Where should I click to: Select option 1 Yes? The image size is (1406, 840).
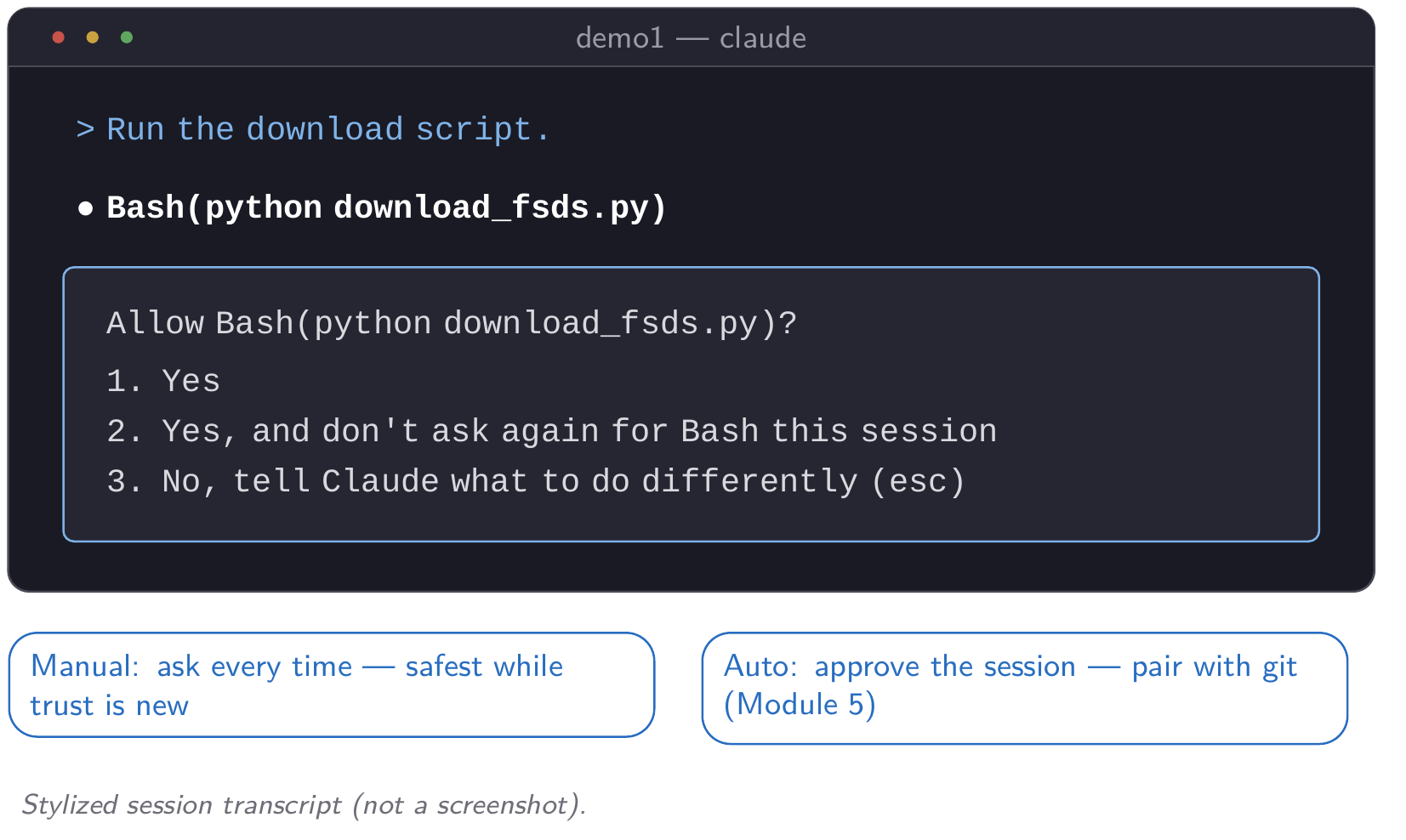[163, 381]
